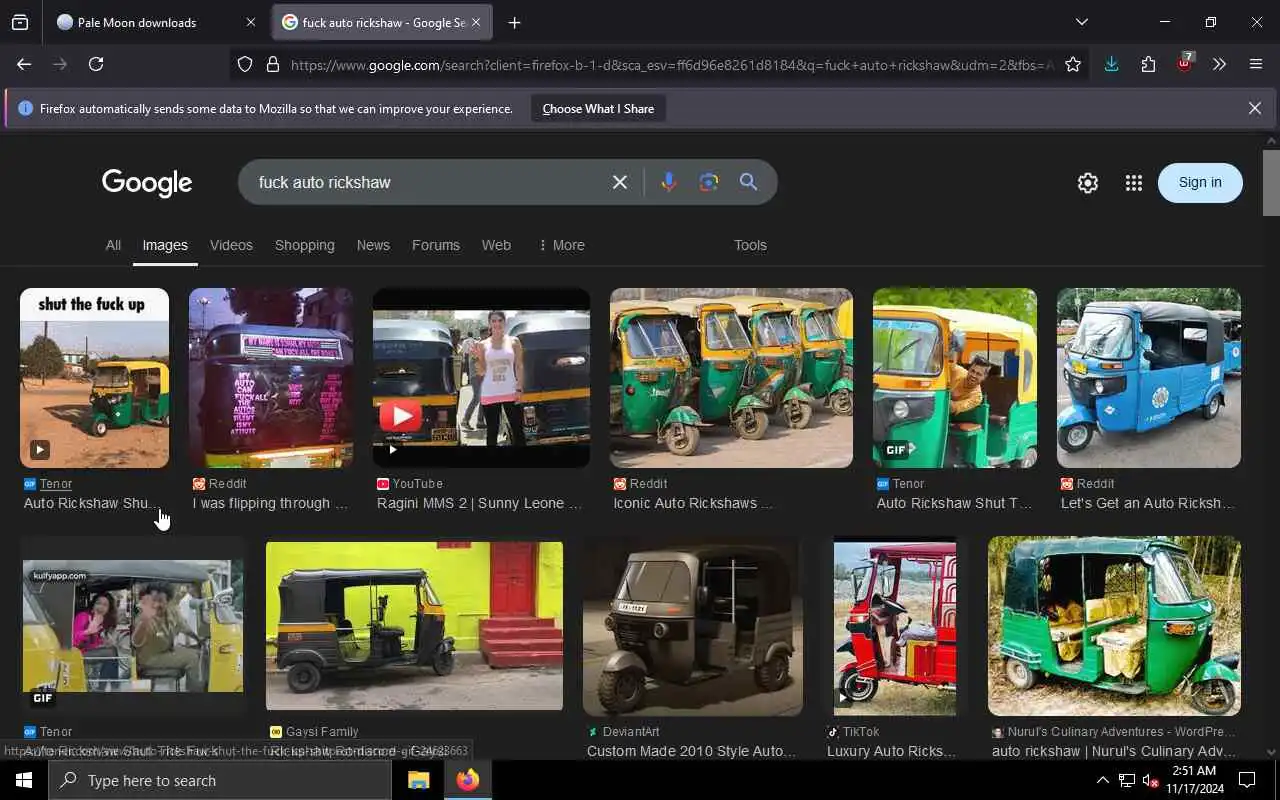Bookmark this page with the star

coord(1073,64)
